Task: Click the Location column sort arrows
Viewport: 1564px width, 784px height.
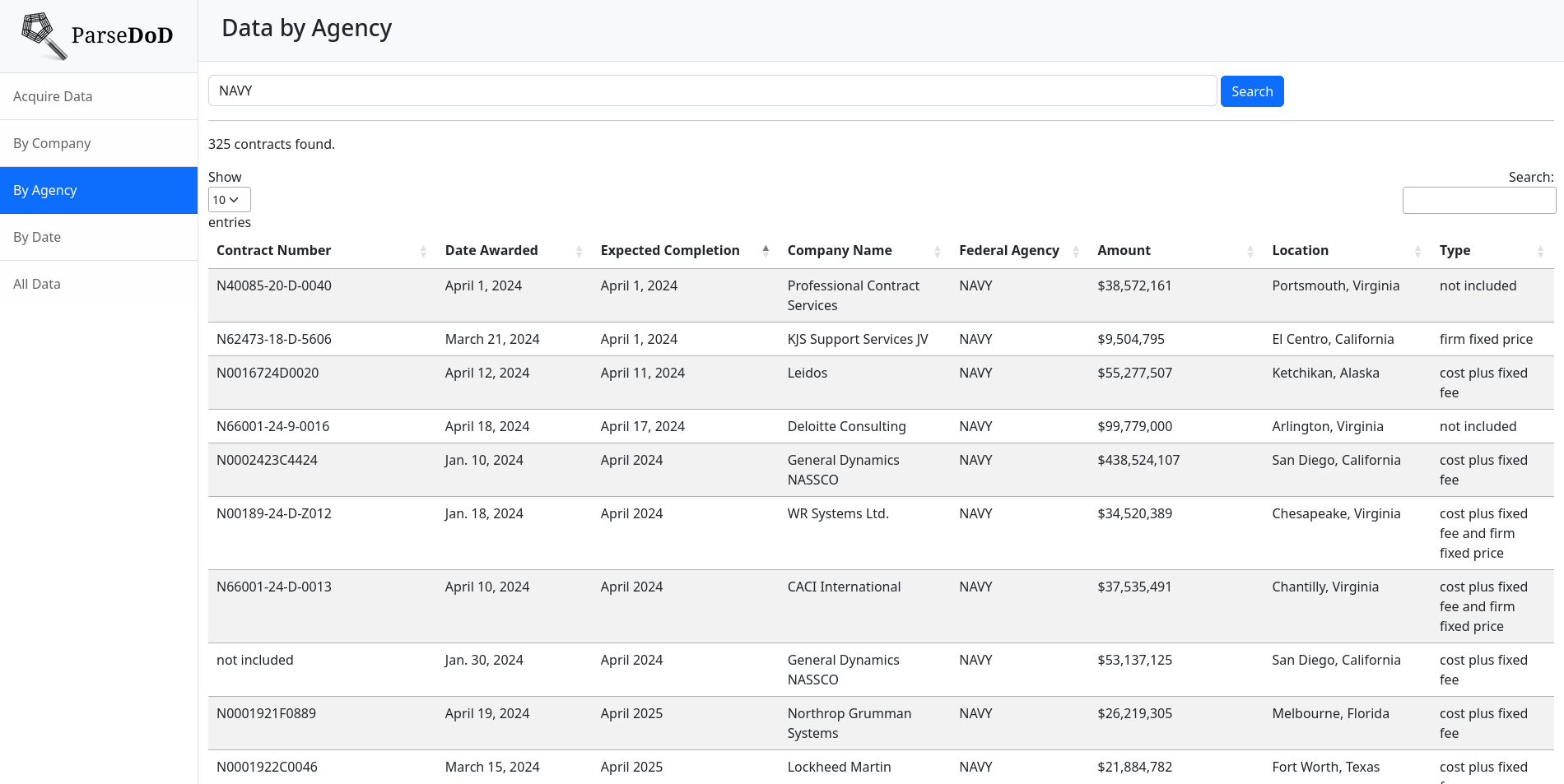Action: click(x=1417, y=252)
